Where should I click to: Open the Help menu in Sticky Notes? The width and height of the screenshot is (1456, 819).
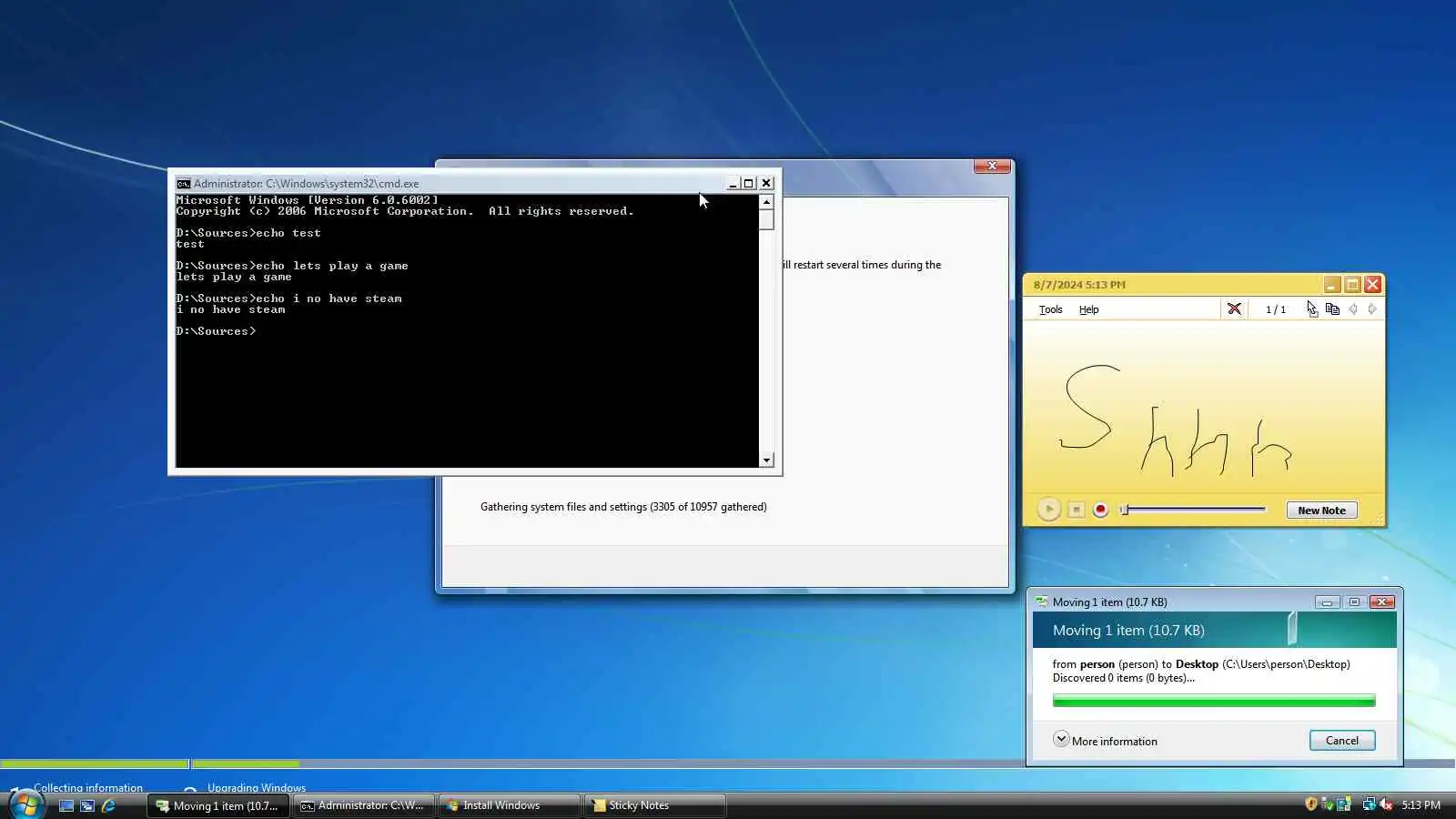click(x=1088, y=309)
